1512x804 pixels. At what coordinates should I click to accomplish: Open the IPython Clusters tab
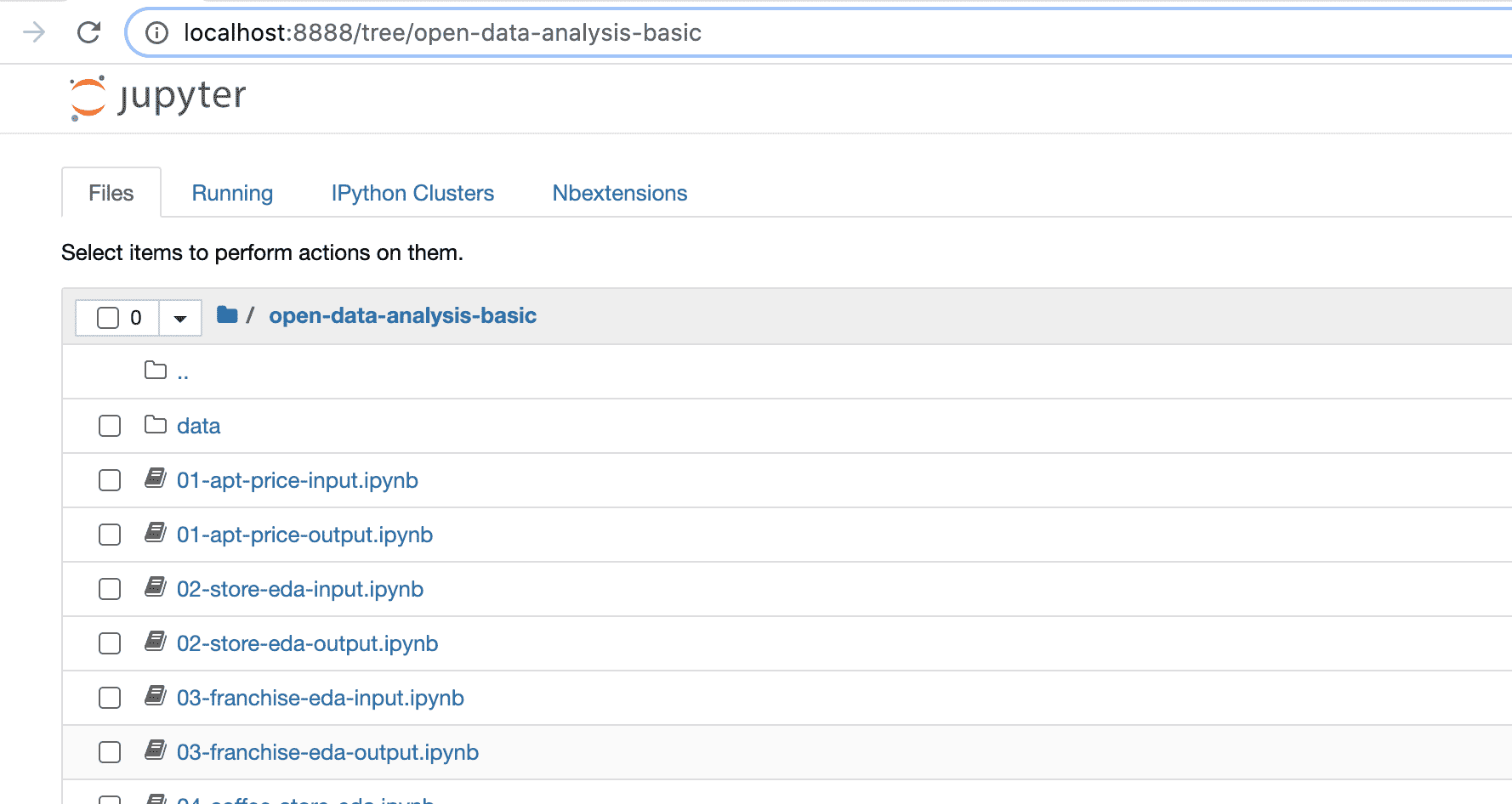(412, 193)
